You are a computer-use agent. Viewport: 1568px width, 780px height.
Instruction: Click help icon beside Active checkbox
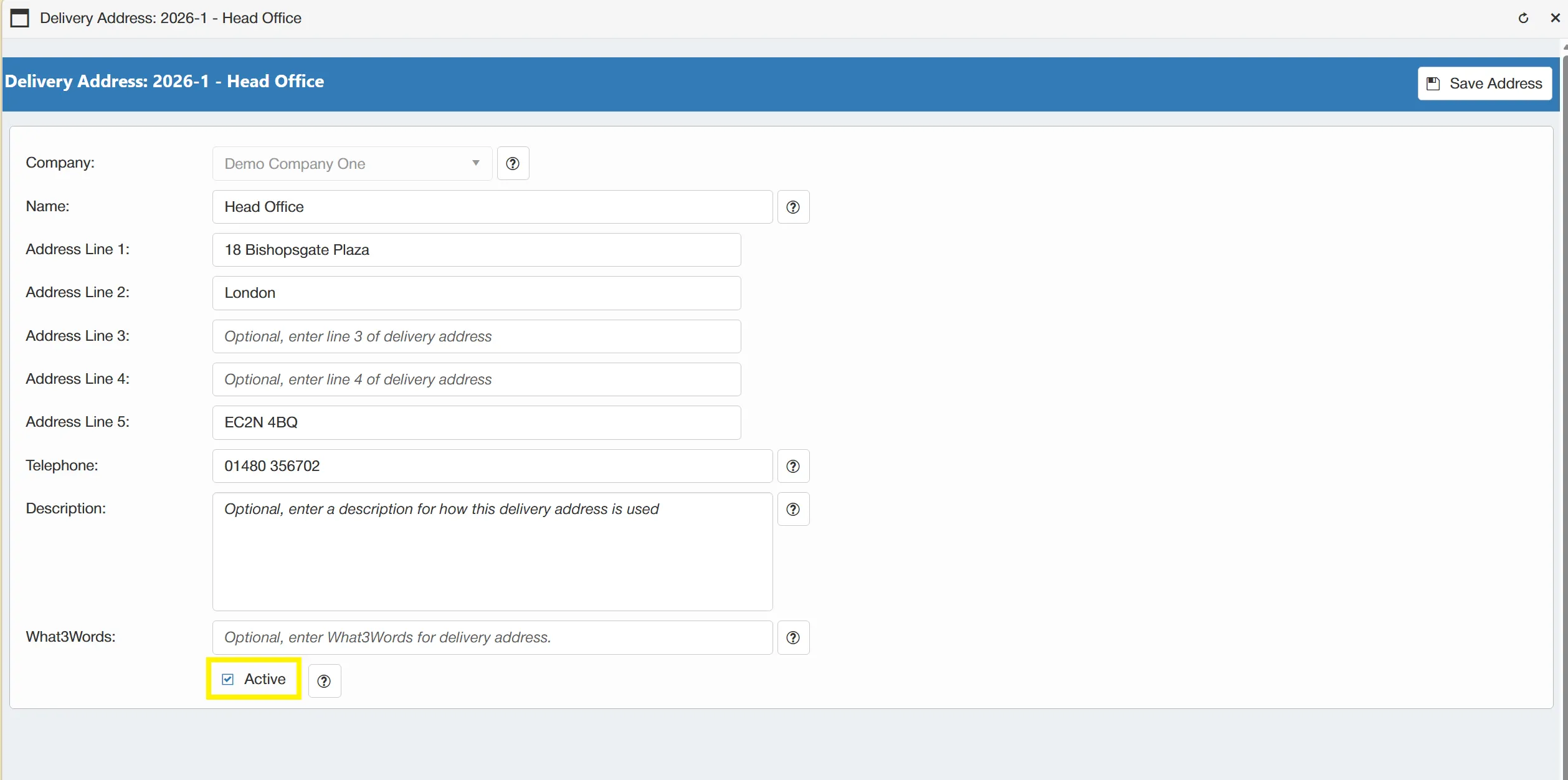(x=324, y=681)
